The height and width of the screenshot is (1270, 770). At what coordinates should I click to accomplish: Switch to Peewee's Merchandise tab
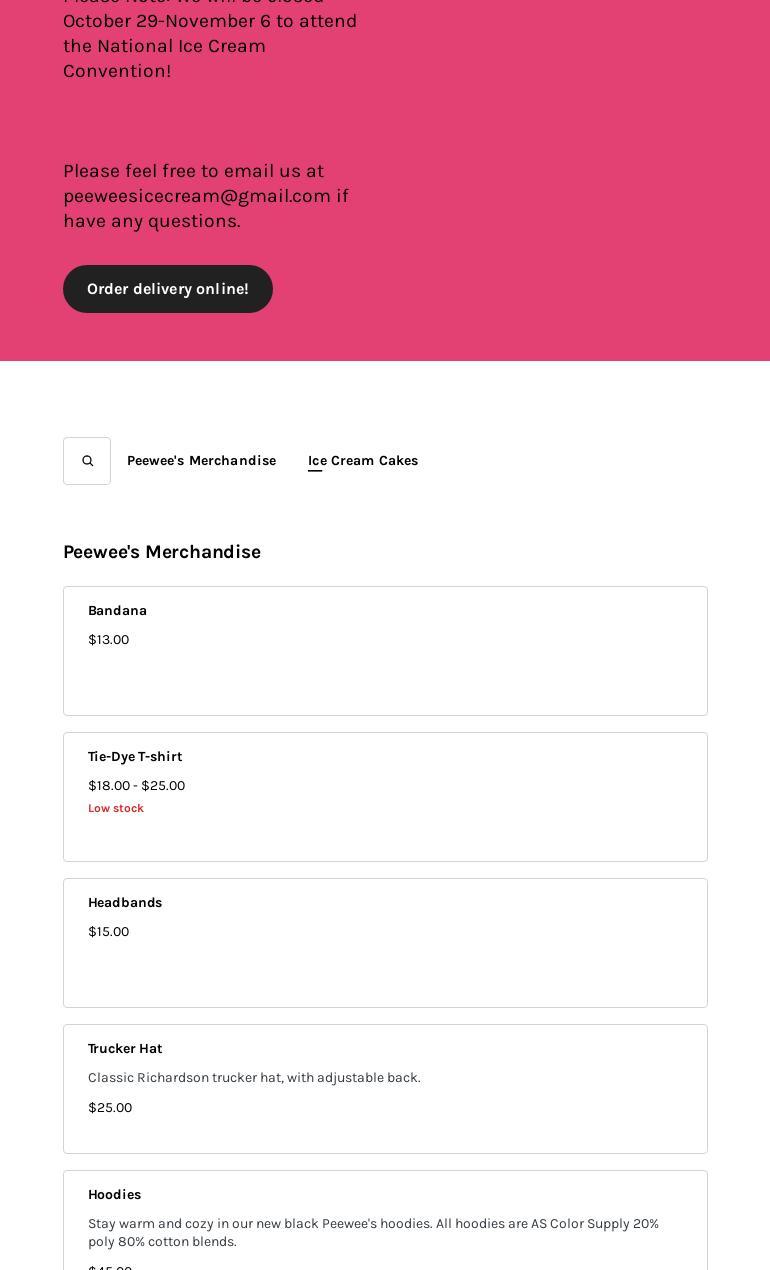click(201, 461)
